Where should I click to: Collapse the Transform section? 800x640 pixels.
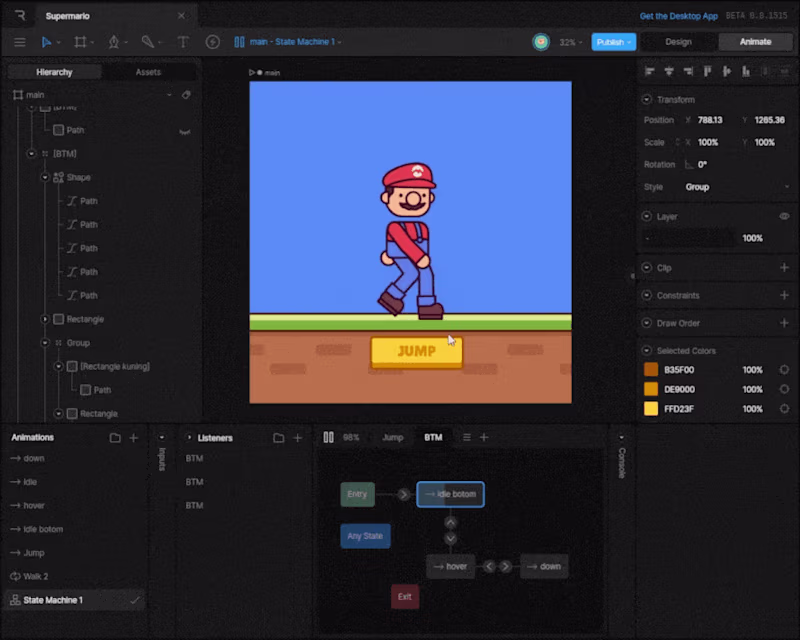click(x=646, y=100)
